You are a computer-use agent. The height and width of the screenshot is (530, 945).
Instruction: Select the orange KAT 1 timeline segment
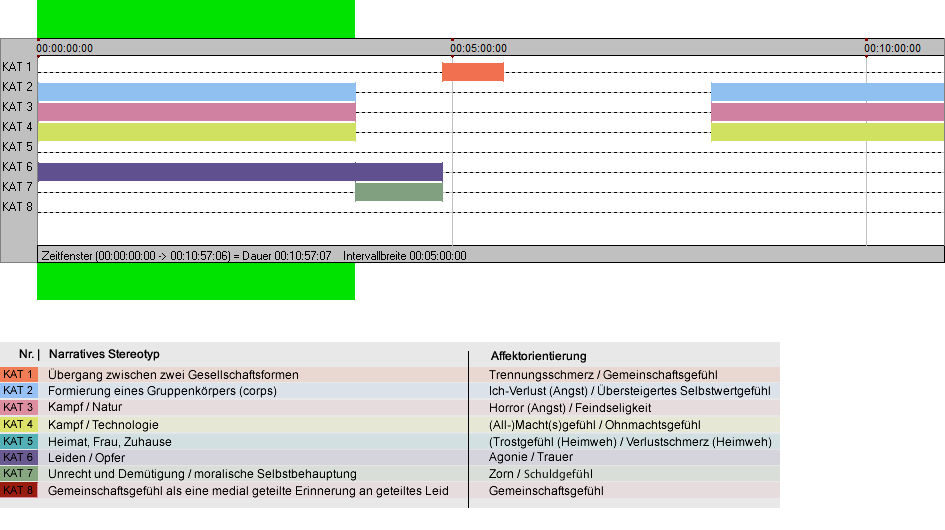tap(473, 72)
